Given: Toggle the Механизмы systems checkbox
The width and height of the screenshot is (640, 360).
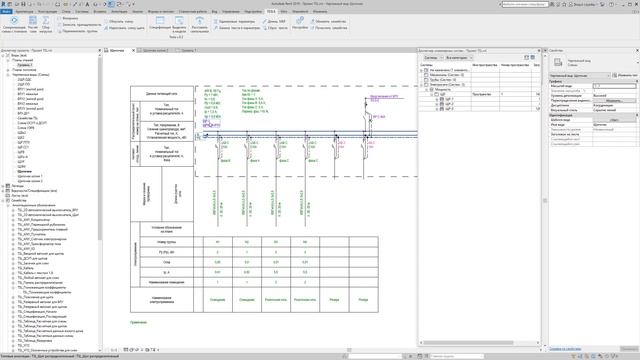Looking at the screenshot, I should (426, 75).
